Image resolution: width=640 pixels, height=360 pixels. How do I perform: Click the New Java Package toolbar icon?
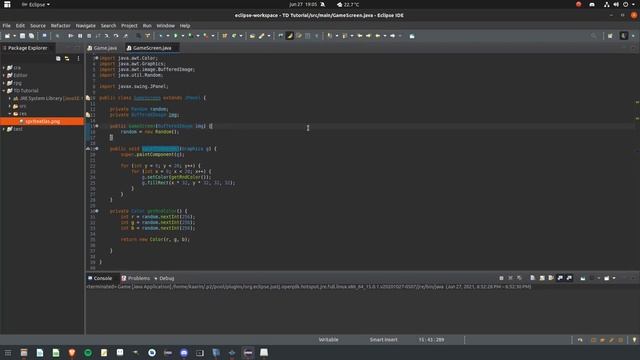point(224,36)
